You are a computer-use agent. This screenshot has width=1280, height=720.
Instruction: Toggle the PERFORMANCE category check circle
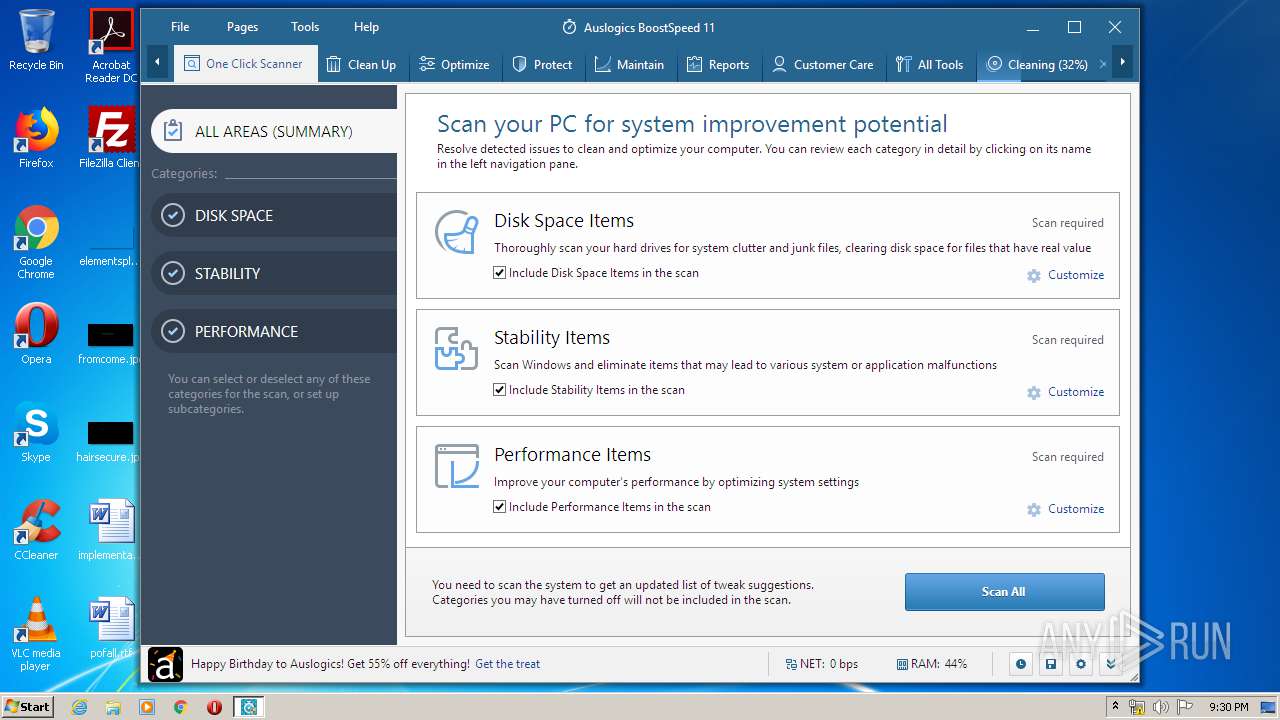(x=173, y=331)
